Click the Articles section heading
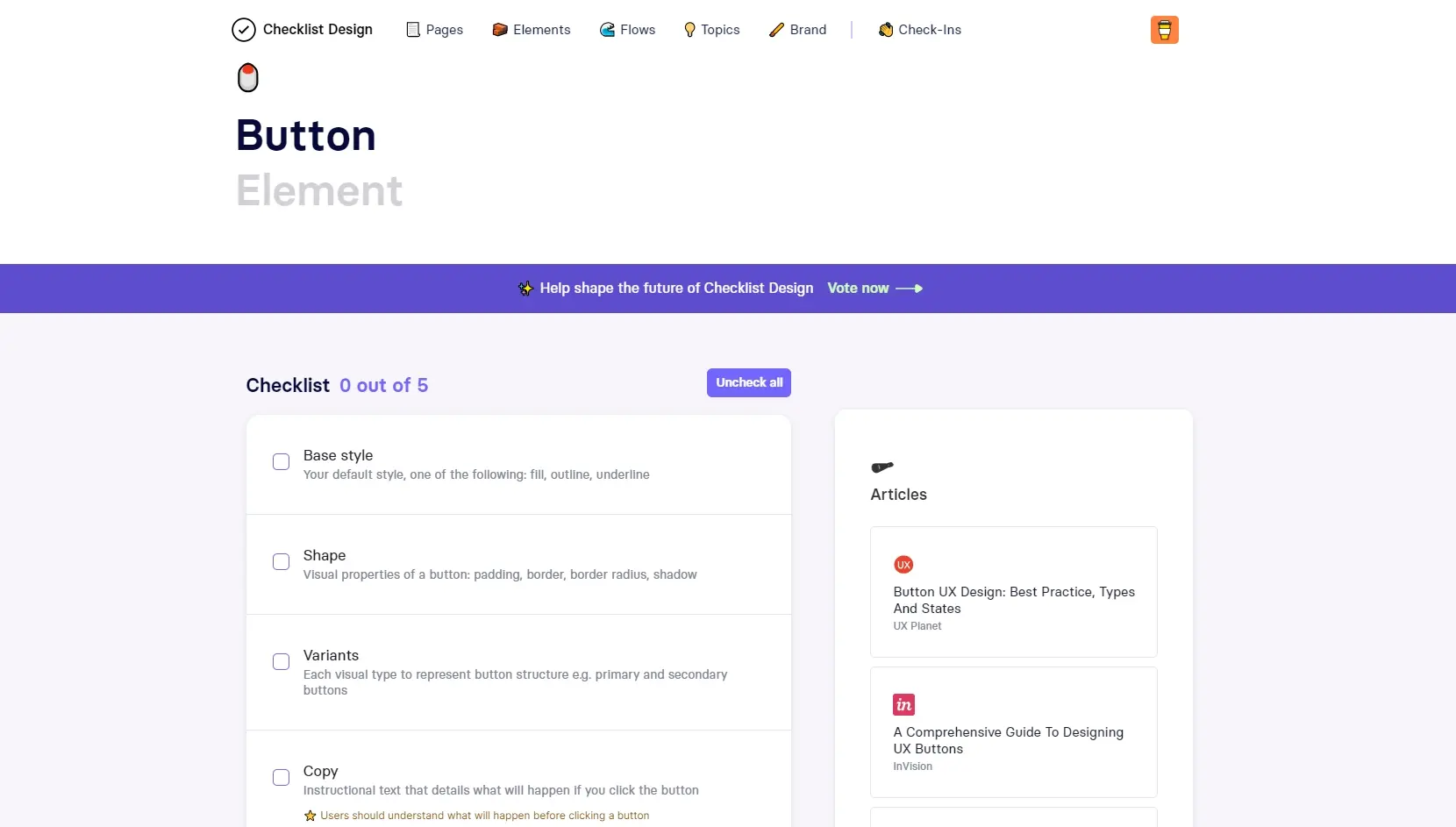Viewport: 1456px width, 827px height. 898,495
